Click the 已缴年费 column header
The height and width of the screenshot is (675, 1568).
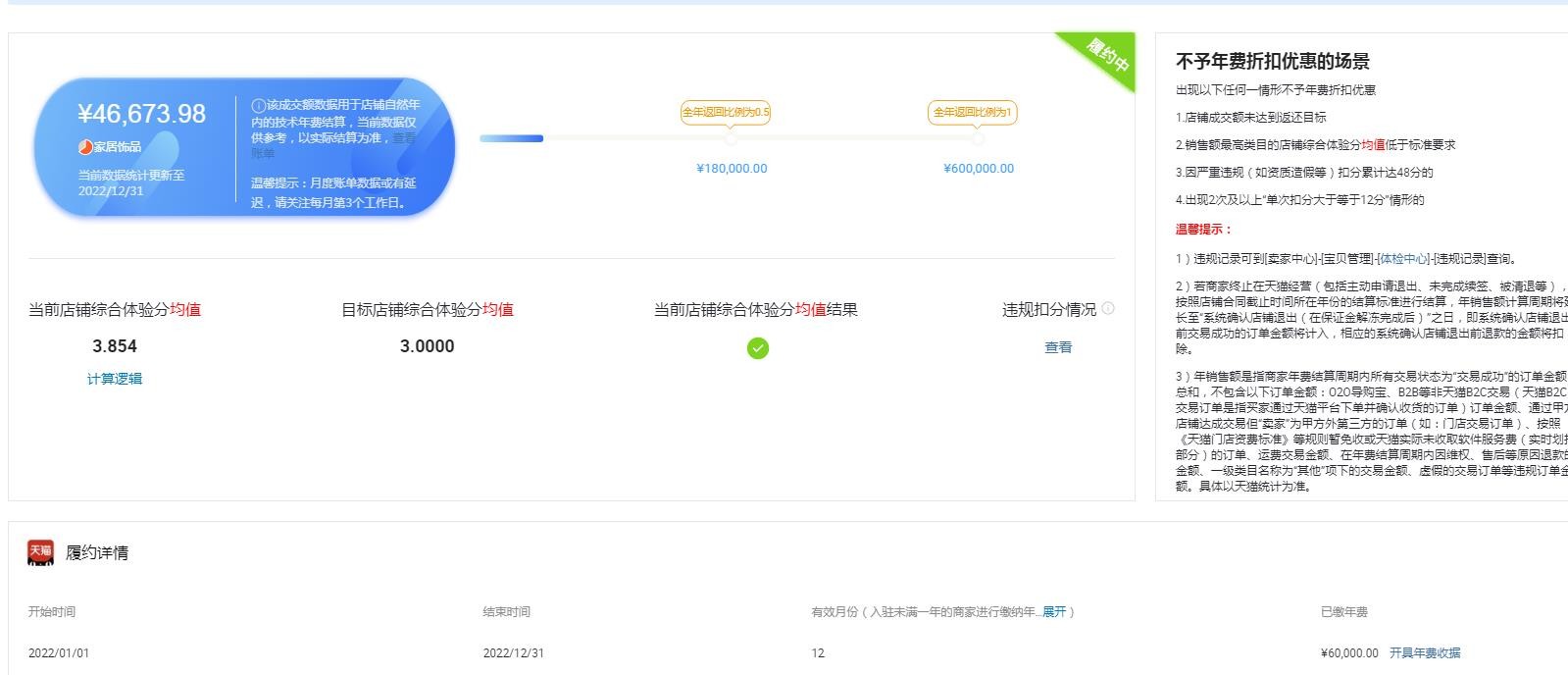[1344, 611]
